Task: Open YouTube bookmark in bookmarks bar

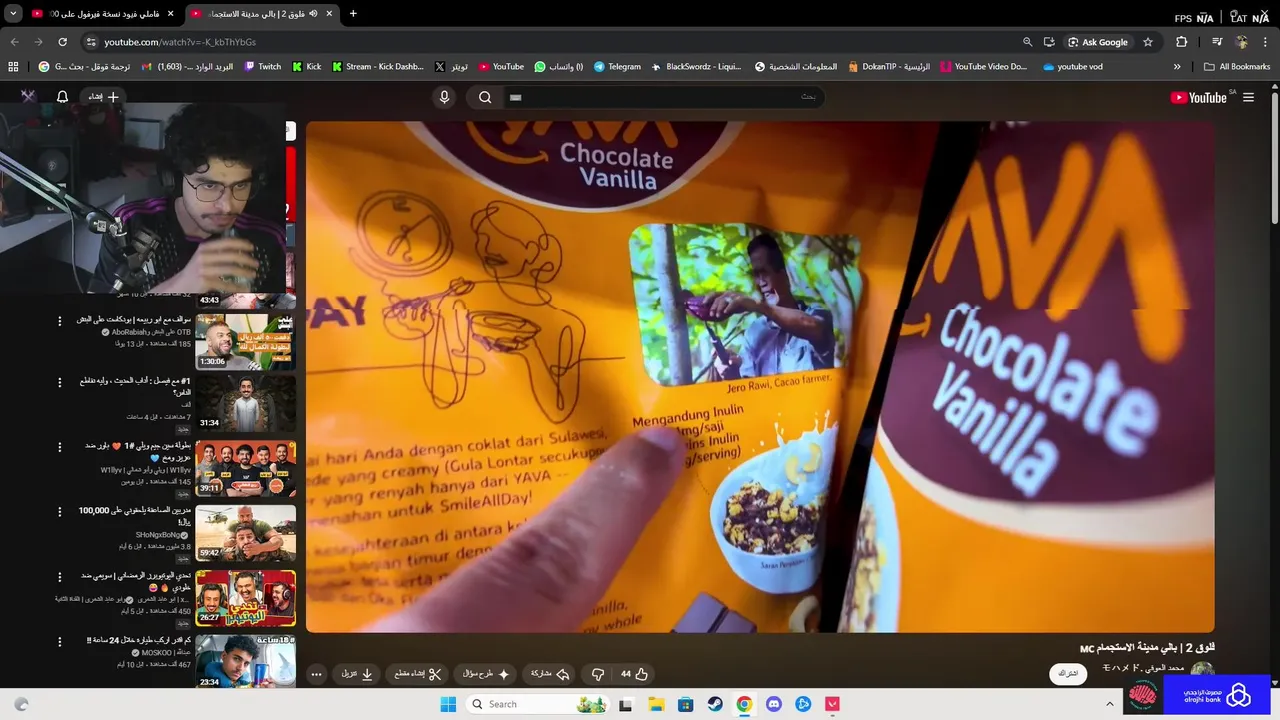Action: click(x=501, y=67)
